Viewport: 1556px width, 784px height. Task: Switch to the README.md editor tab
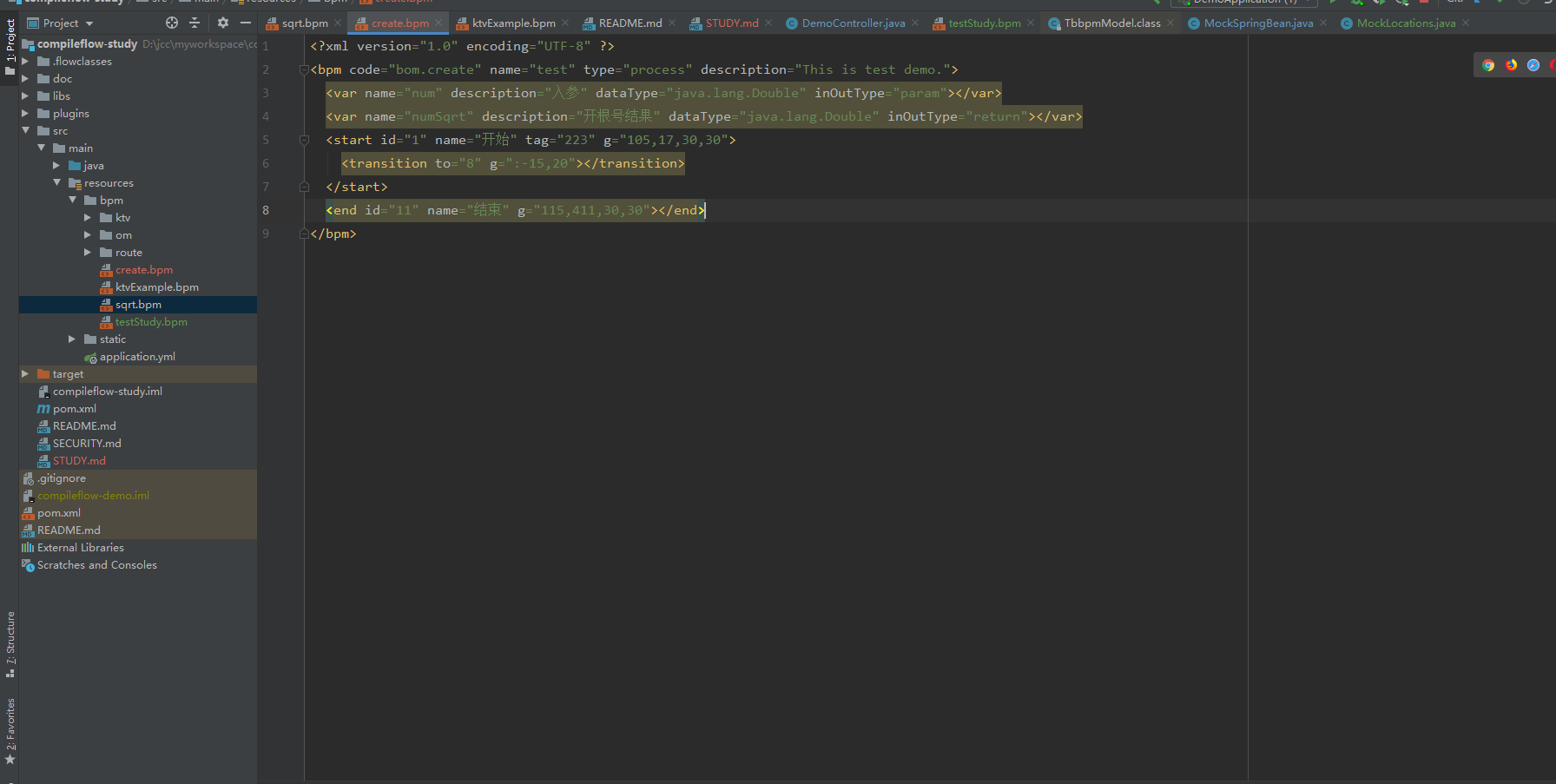pyautogui.click(x=630, y=23)
